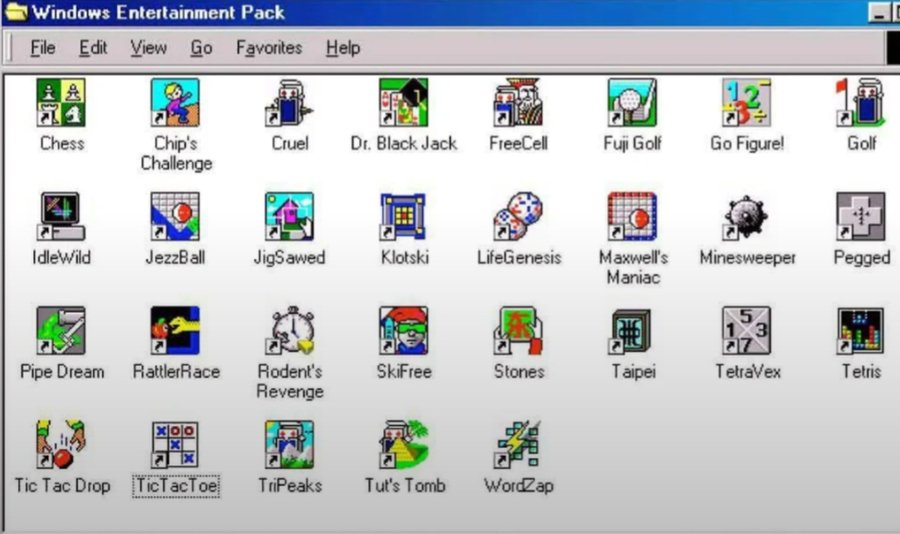Click the 'Taipei' label text
This screenshot has width=900, height=534.
[633, 372]
